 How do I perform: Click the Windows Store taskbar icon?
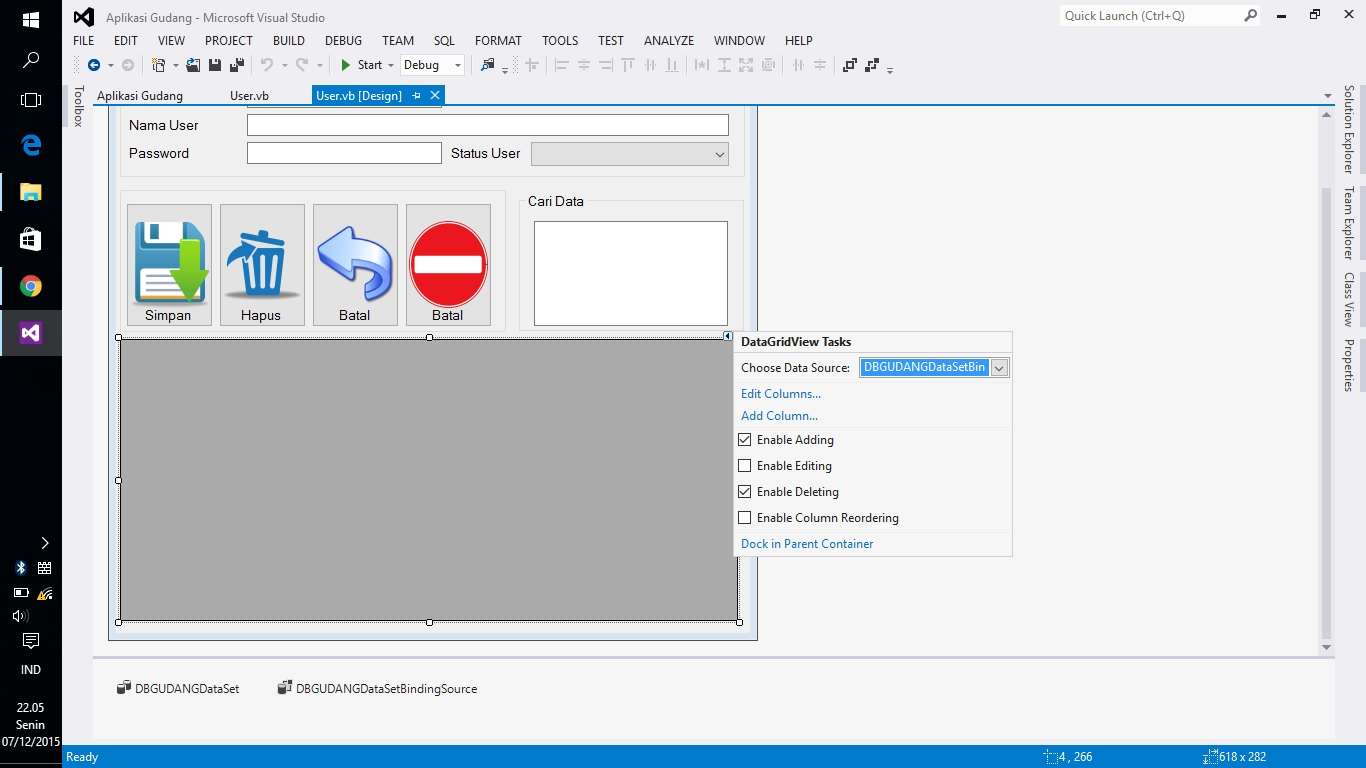(x=31, y=239)
